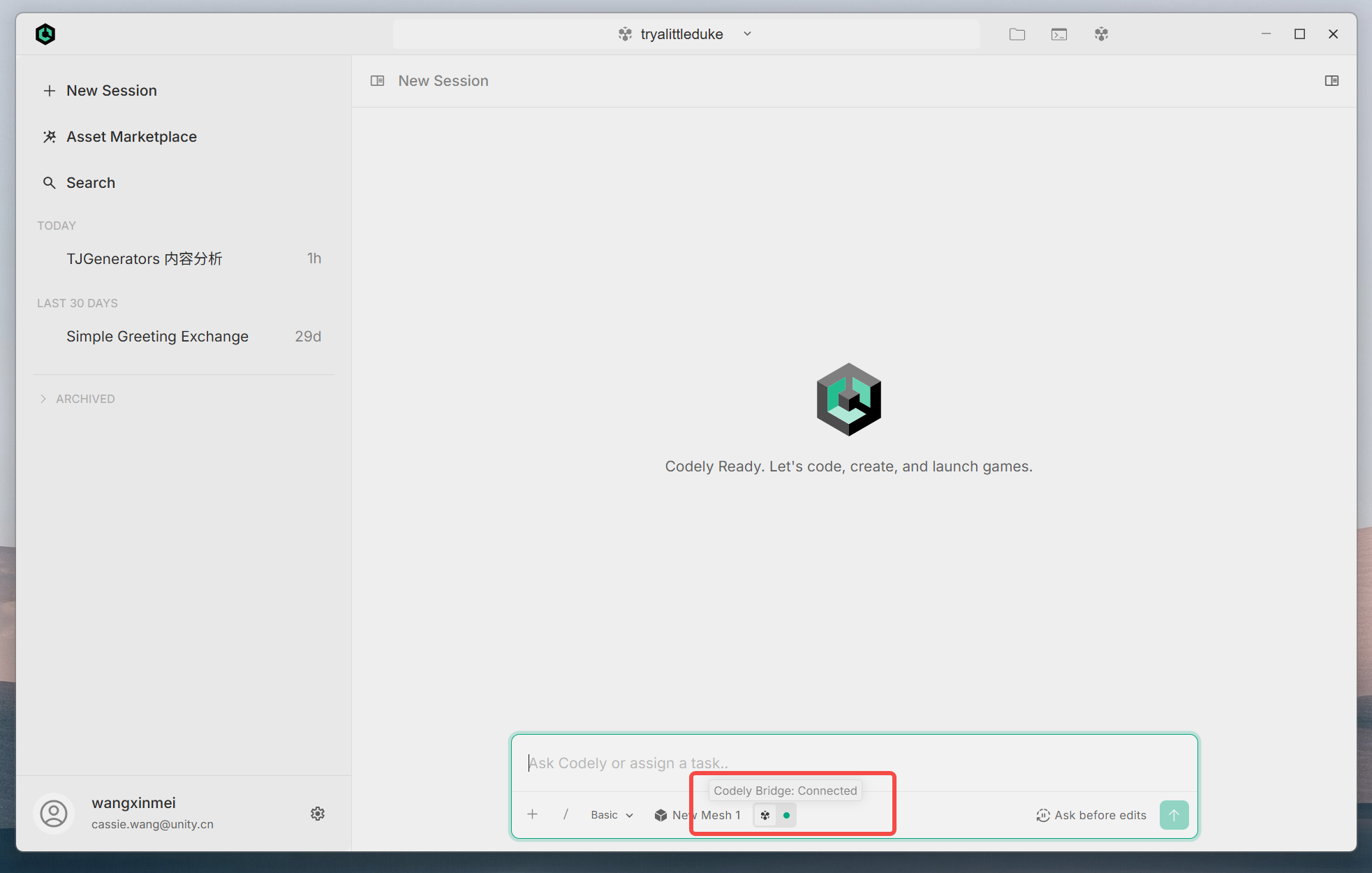
Task: Open the terminal panel icon in the title bar
Action: (1058, 34)
